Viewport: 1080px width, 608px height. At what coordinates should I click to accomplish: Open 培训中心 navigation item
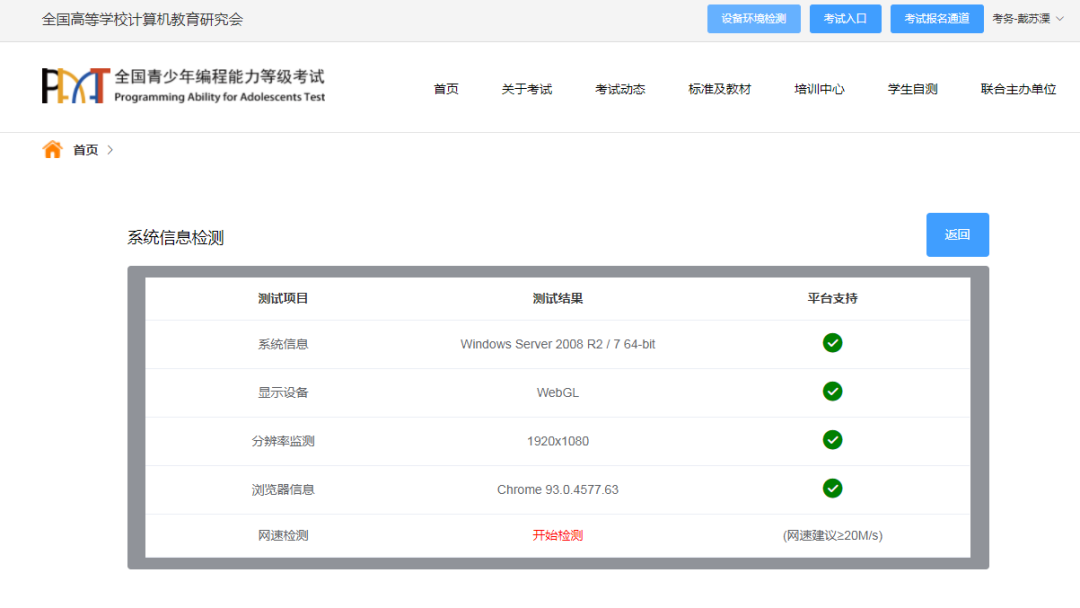[819, 89]
